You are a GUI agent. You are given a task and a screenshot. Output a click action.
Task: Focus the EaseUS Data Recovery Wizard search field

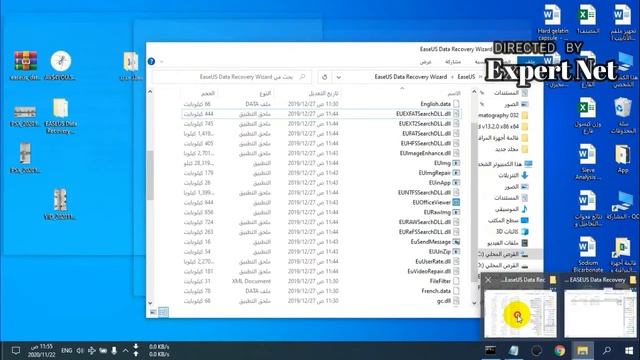click(x=231, y=77)
